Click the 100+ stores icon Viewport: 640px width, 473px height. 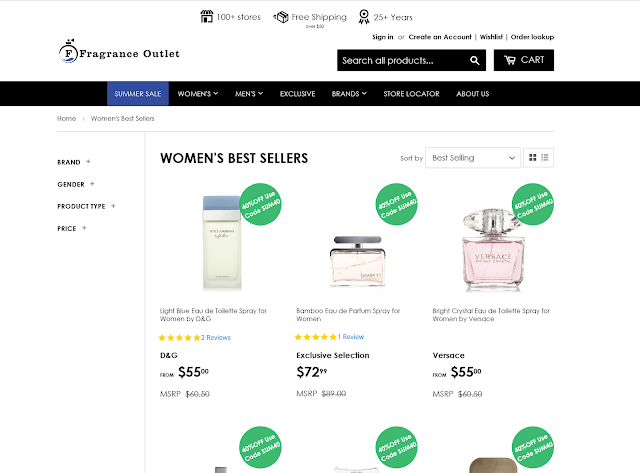[207, 17]
